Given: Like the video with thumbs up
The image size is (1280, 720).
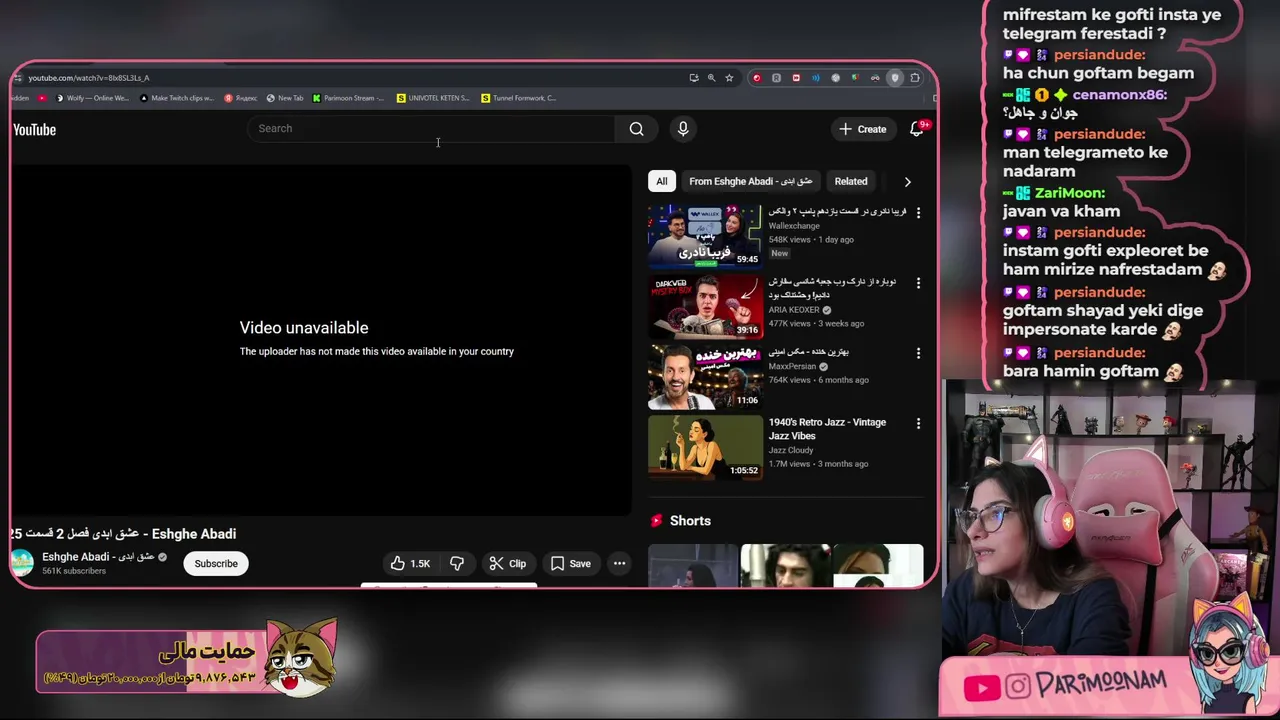Looking at the screenshot, I should pyautogui.click(x=410, y=564).
